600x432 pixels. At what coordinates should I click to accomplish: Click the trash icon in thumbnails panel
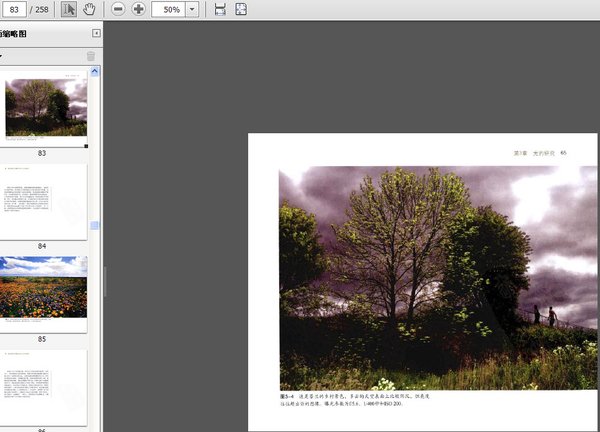(x=91, y=56)
